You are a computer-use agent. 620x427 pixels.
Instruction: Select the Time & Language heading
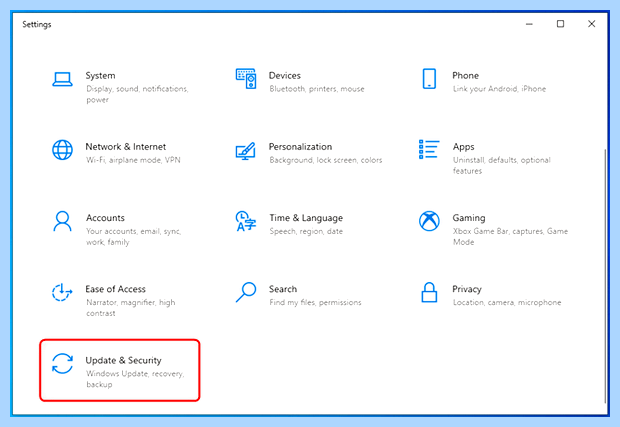pos(306,218)
